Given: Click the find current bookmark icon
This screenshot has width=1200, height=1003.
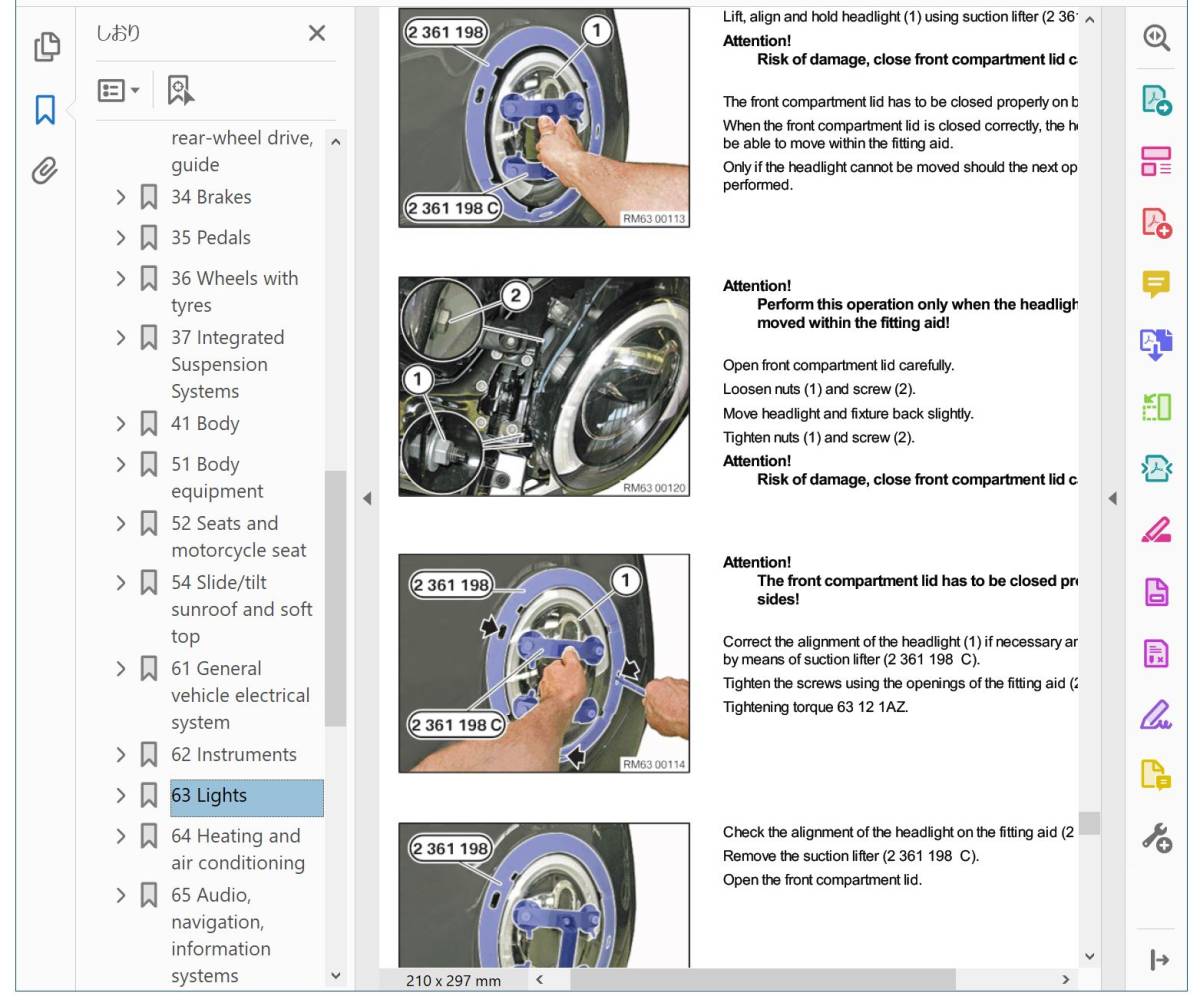Looking at the screenshot, I should 180,90.
